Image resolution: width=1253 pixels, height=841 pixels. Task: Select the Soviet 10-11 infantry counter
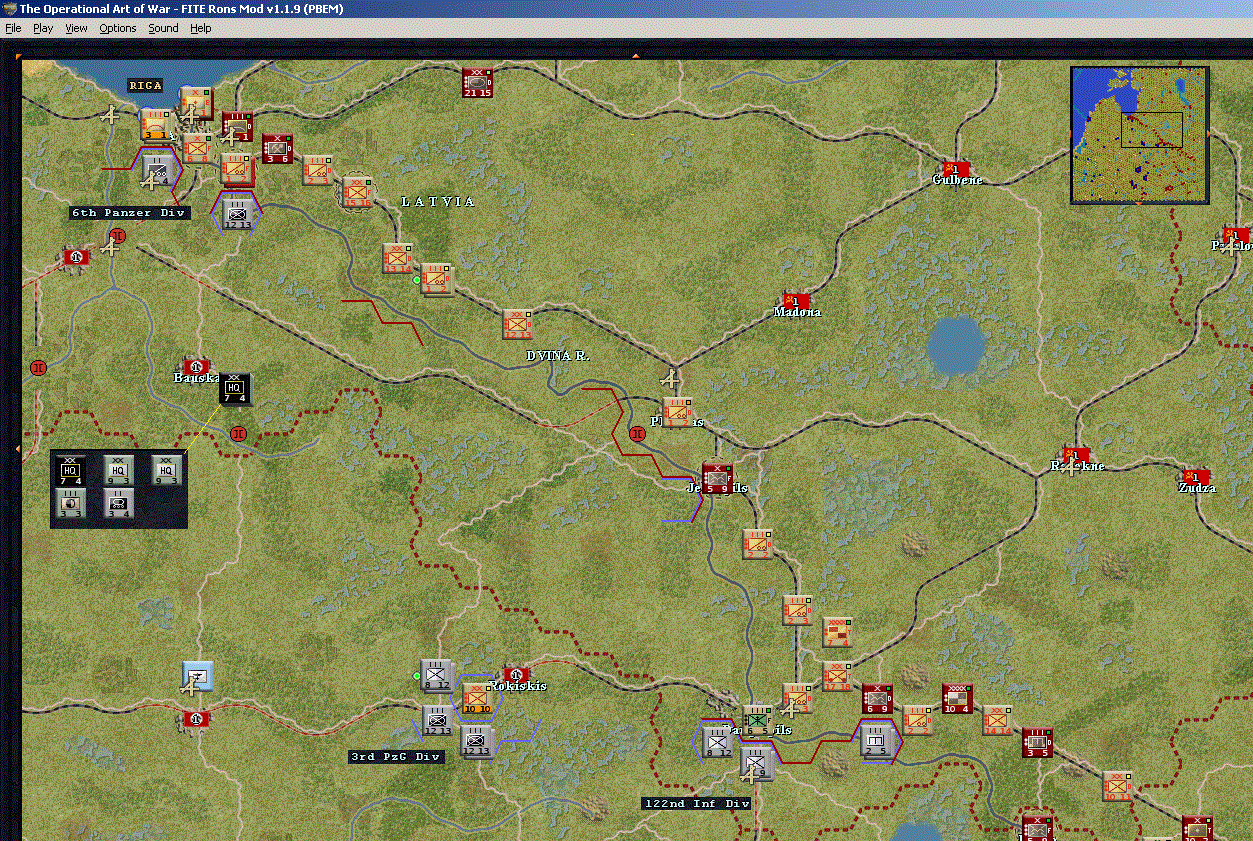click(x=1117, y=786)
